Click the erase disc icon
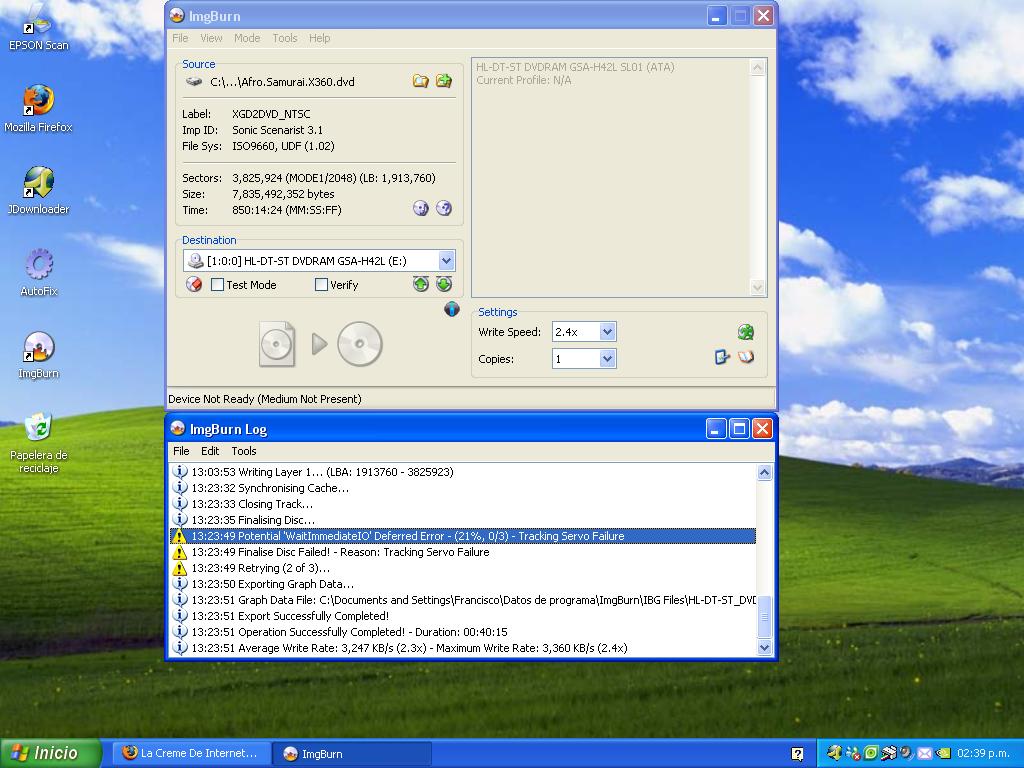The height and width of the screenshot is (768, 1024). coord(194,285)
